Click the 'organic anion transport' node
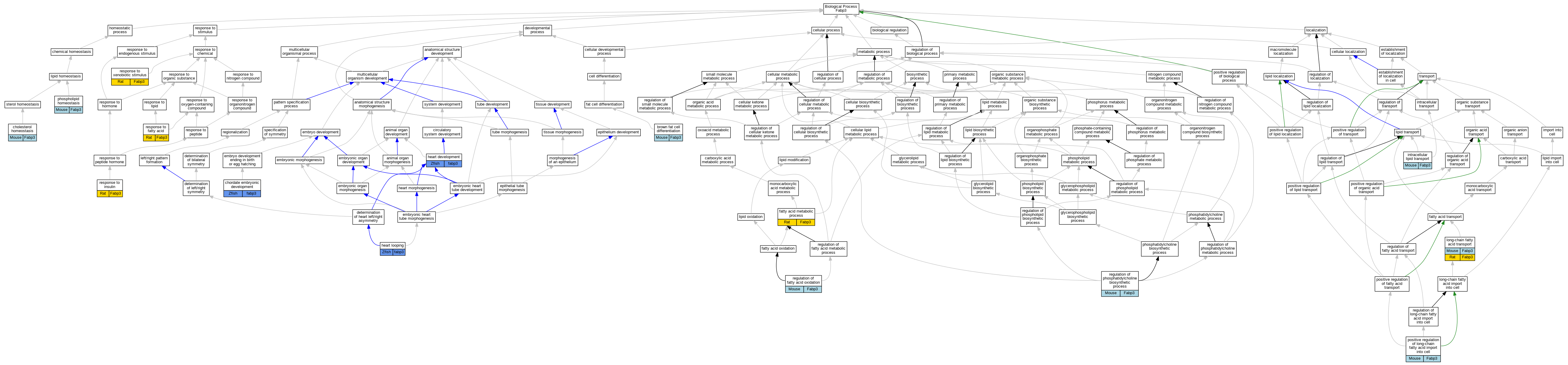 coord(1515,132)
